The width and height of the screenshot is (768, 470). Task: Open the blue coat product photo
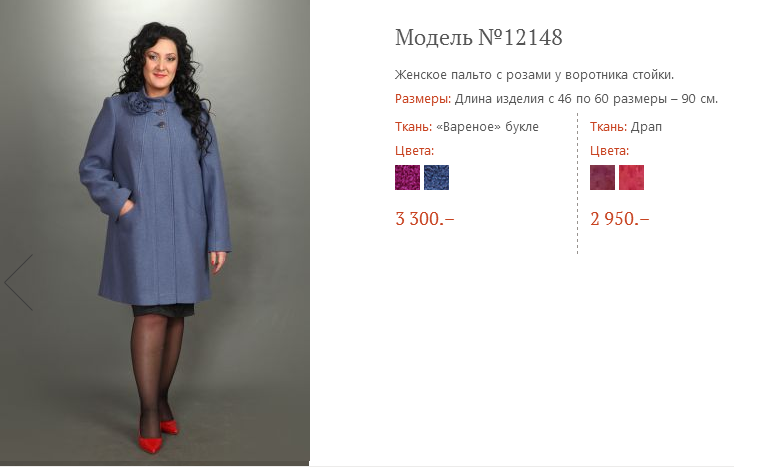(x=155, y=233)
